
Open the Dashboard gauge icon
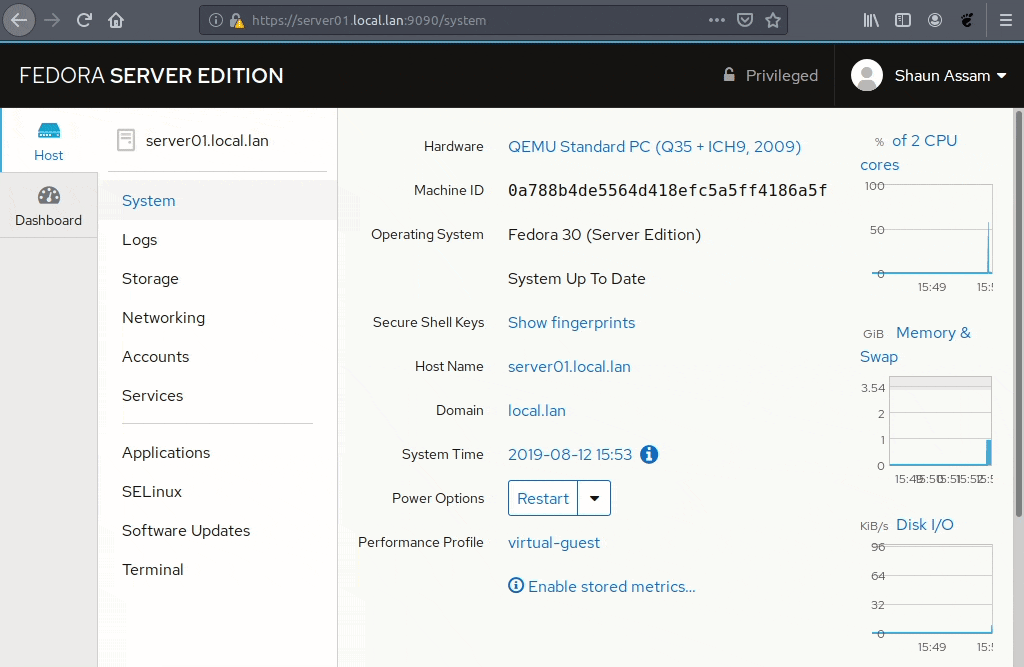pyautogui.click(x=49, y=196)
